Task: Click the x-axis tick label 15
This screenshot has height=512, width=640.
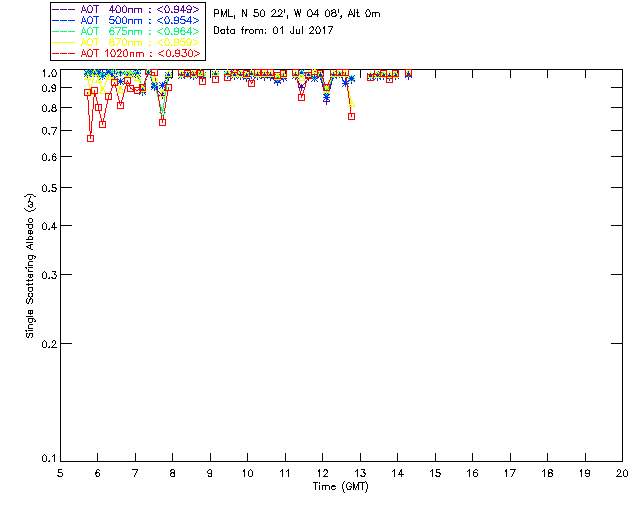Action: pyautogui.click(x=435, y=473)
